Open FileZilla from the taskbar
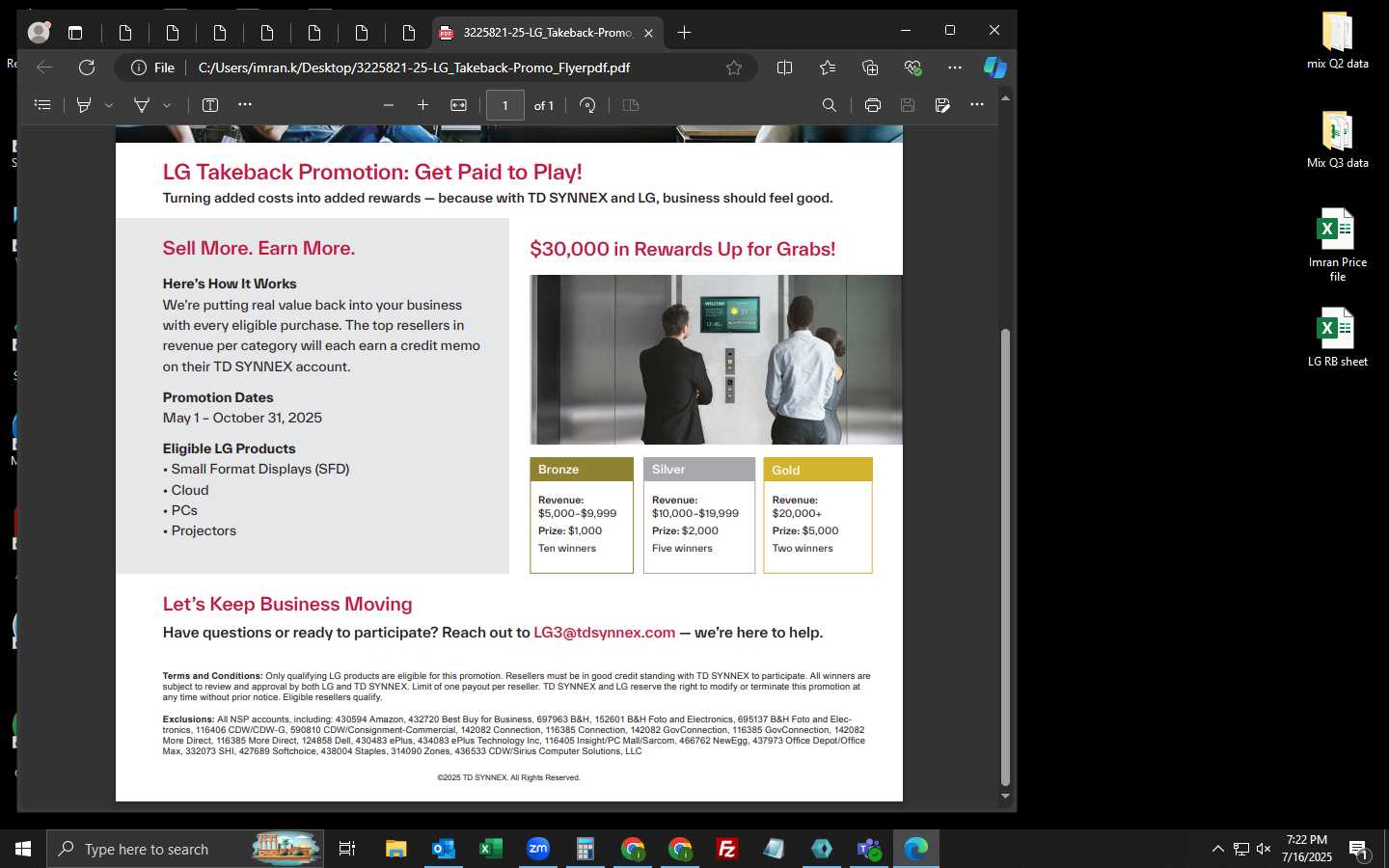 click(x=726, y=849)
